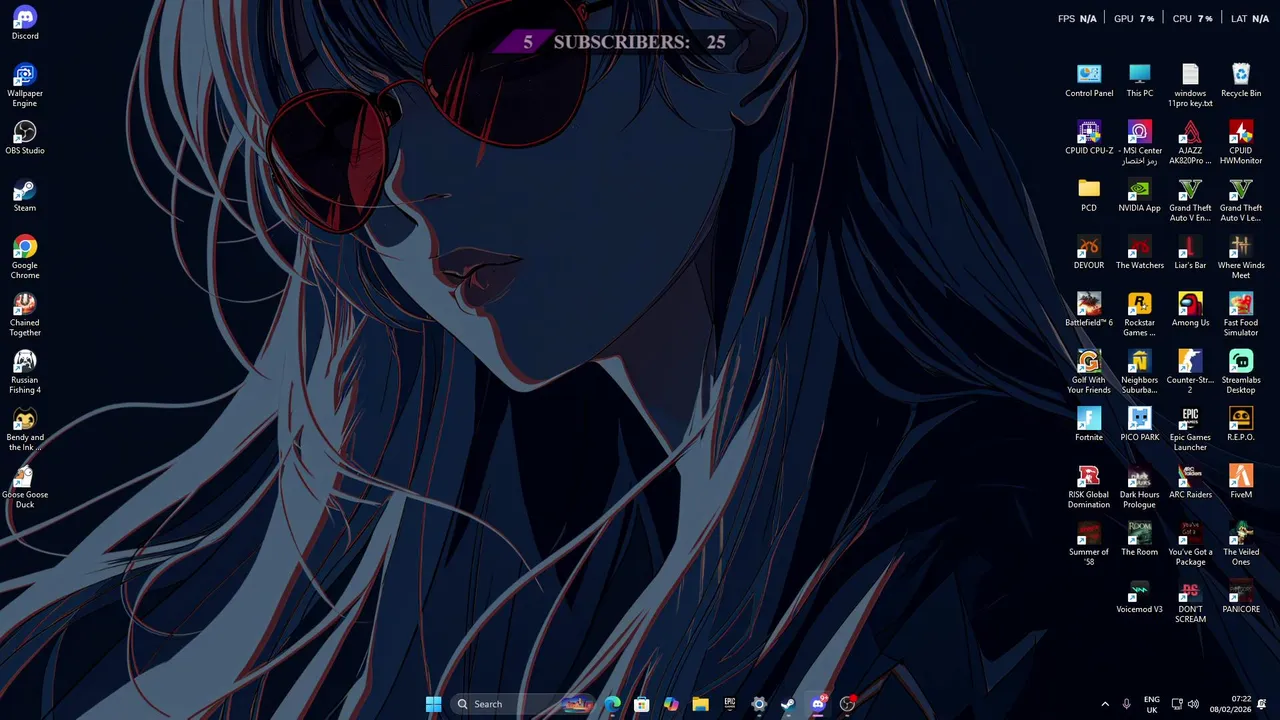Switch to Discord on taskbar
This screenshot has height=720, width=1280.
coord(818,704)
